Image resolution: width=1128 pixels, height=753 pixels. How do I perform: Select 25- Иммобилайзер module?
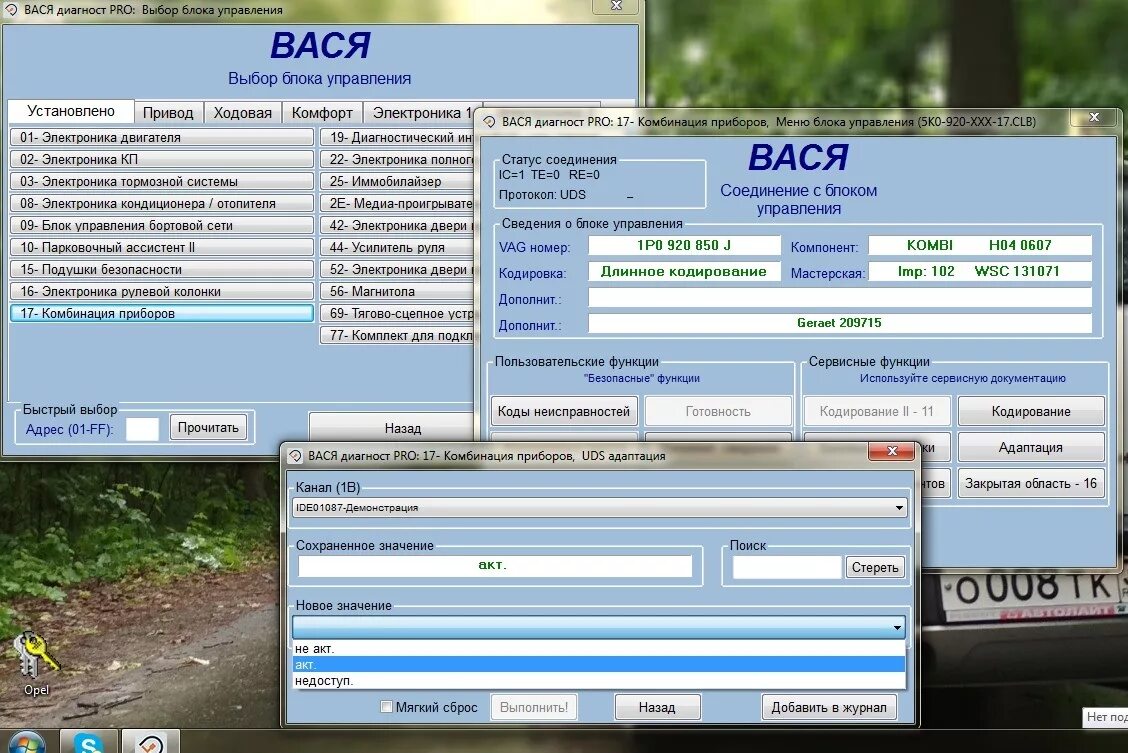pyautogui.click(x=397, y=181)
